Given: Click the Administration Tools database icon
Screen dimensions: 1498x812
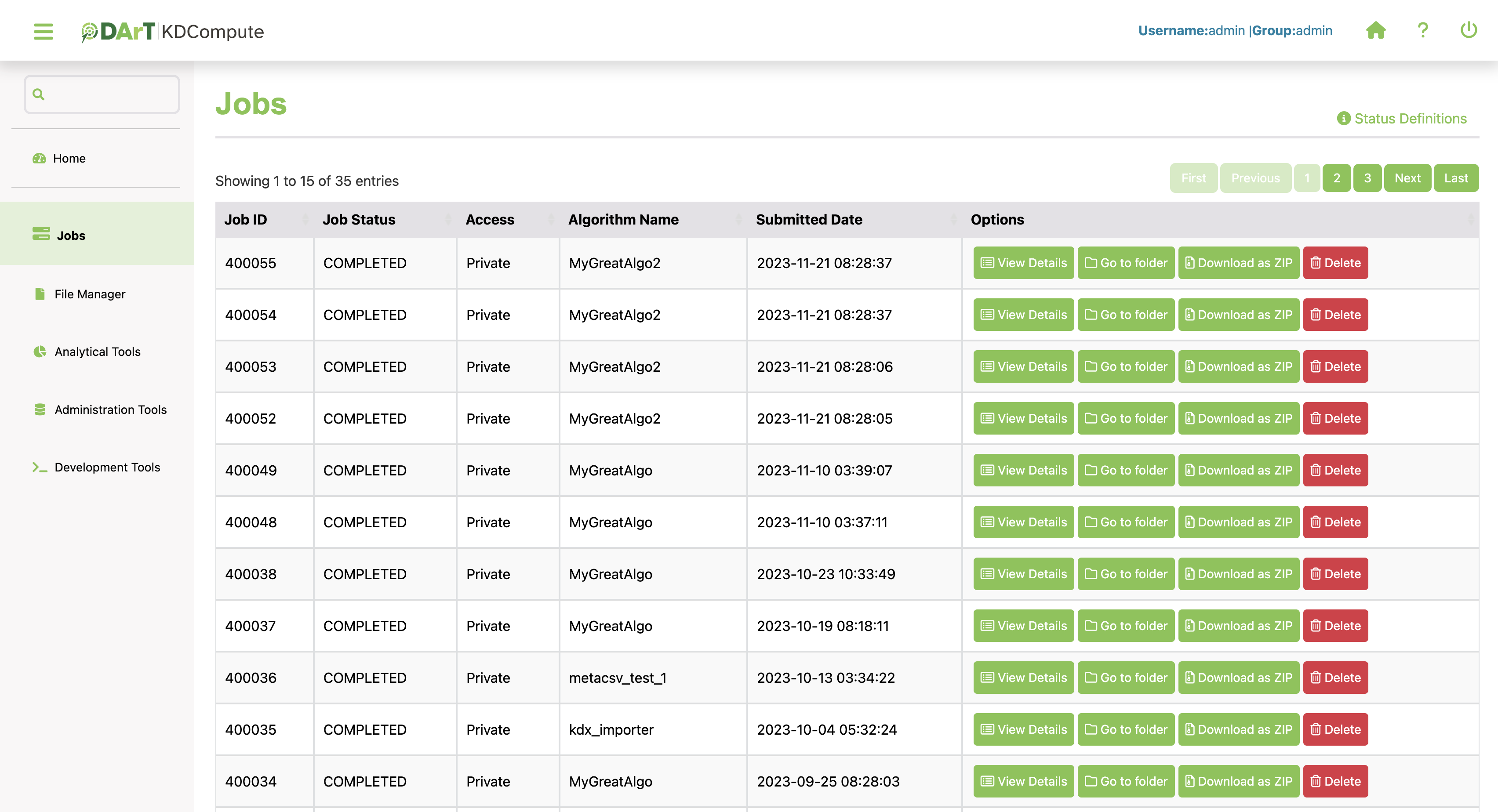Looking at the screenshot, I should pyautogui.click(x=40, y=410).
